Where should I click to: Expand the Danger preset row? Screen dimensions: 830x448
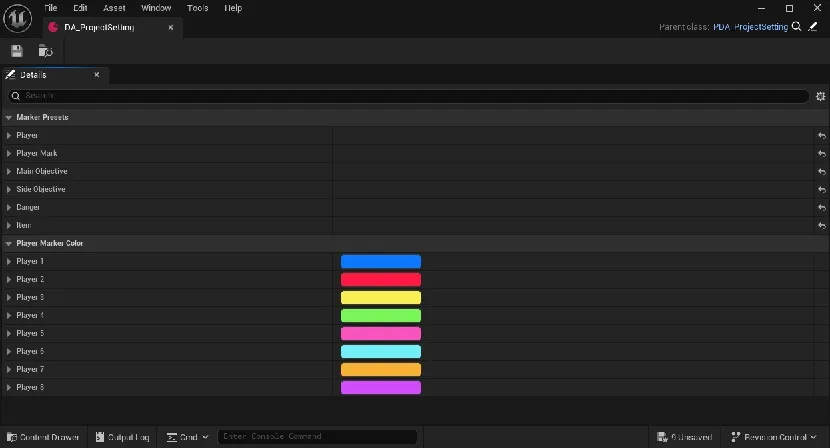click(x=8, y=208)
